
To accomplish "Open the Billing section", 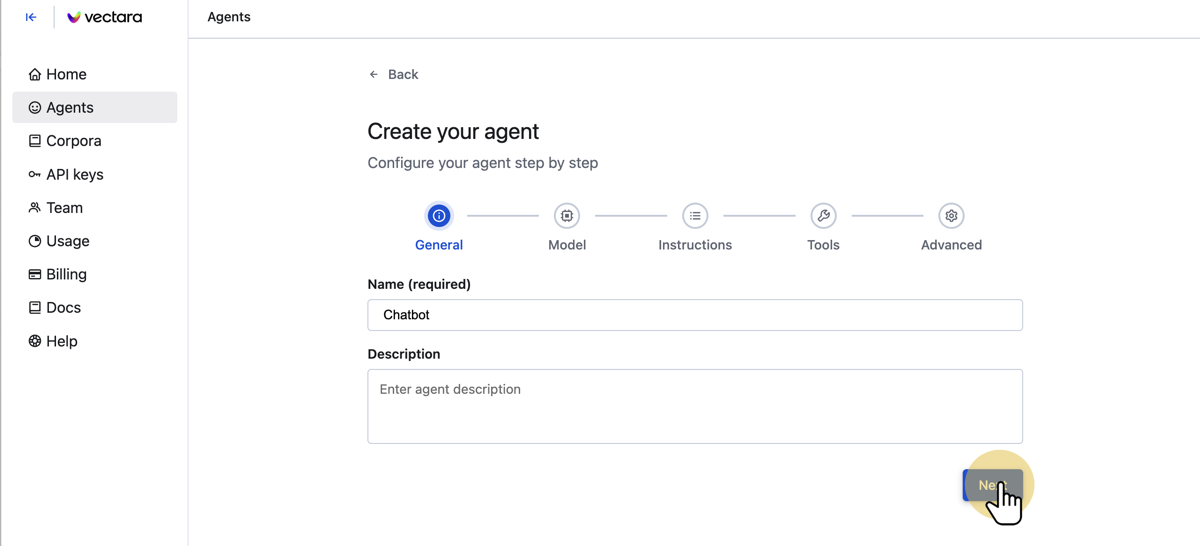I will pyautogui.click(x=66, y=274).
